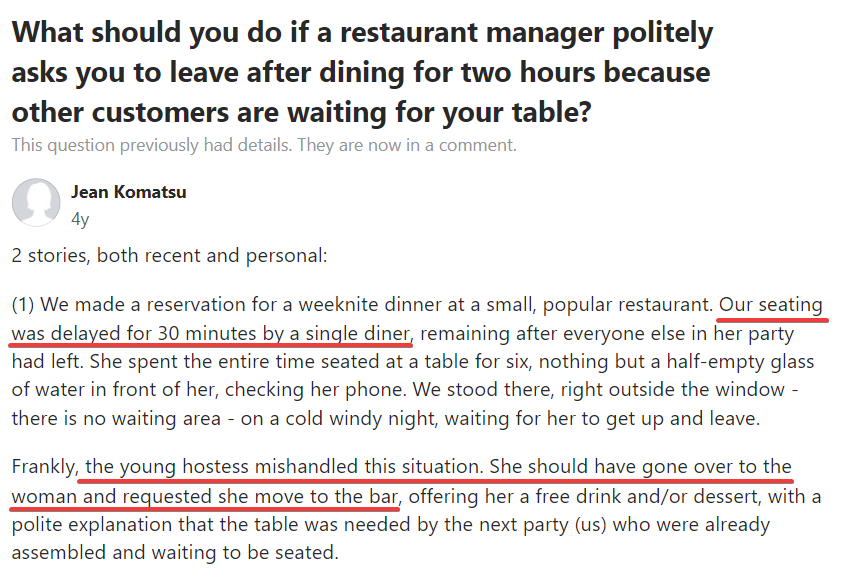The image size is (843, 578).
Task: Click the "4y" answer timestamp
Action: [80, 219]
